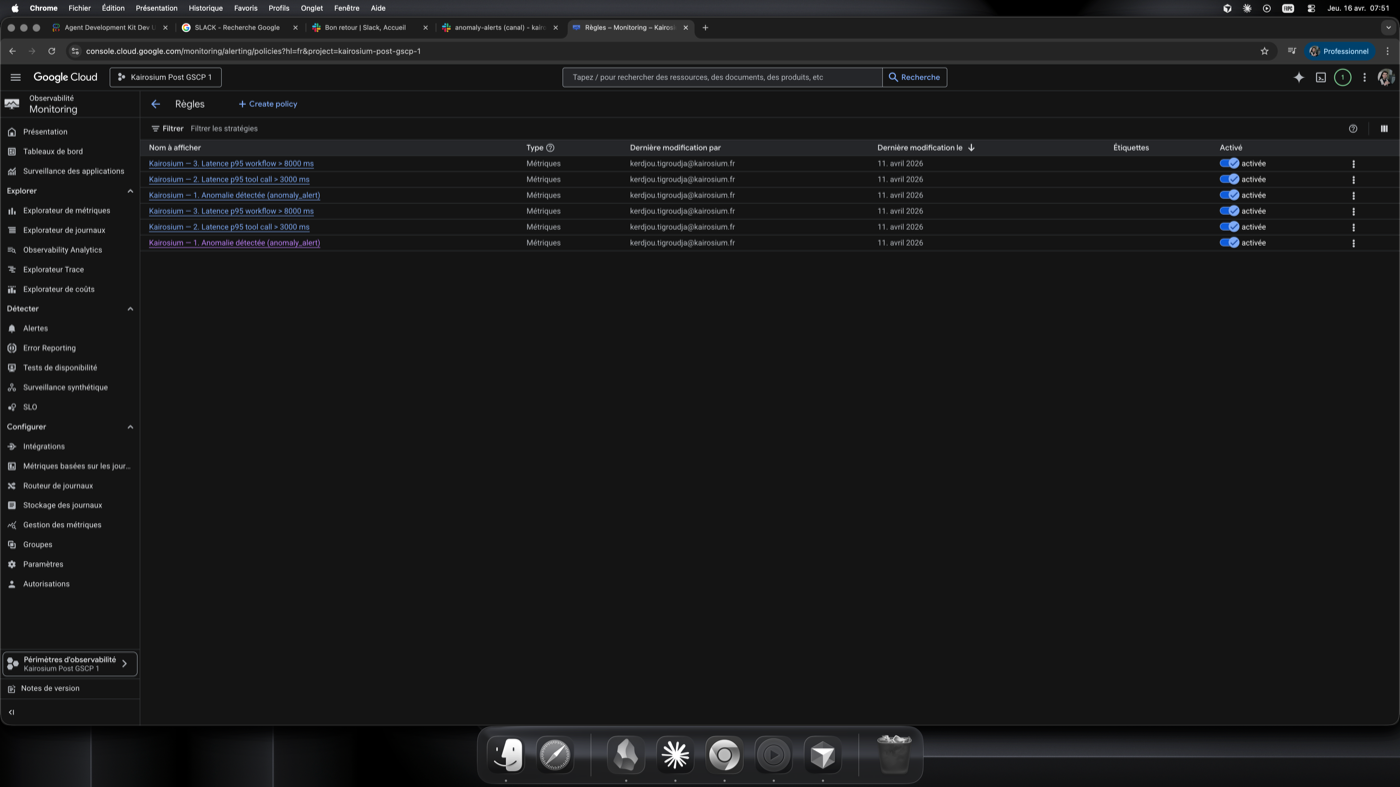Screen dimensions: 1400x787
Task: Open the topmost Latence p95 workflow policy link
Action: pos(231,163)
